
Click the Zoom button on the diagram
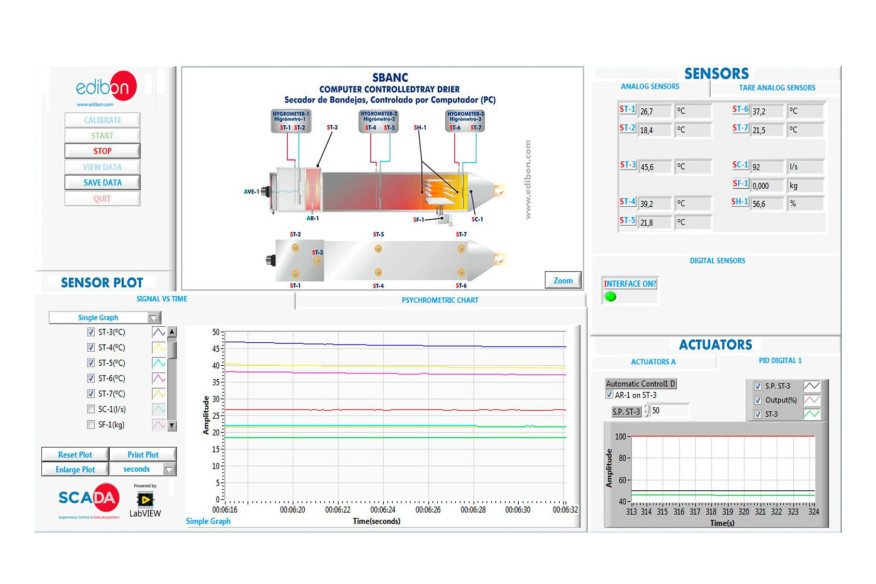point(562,280)
